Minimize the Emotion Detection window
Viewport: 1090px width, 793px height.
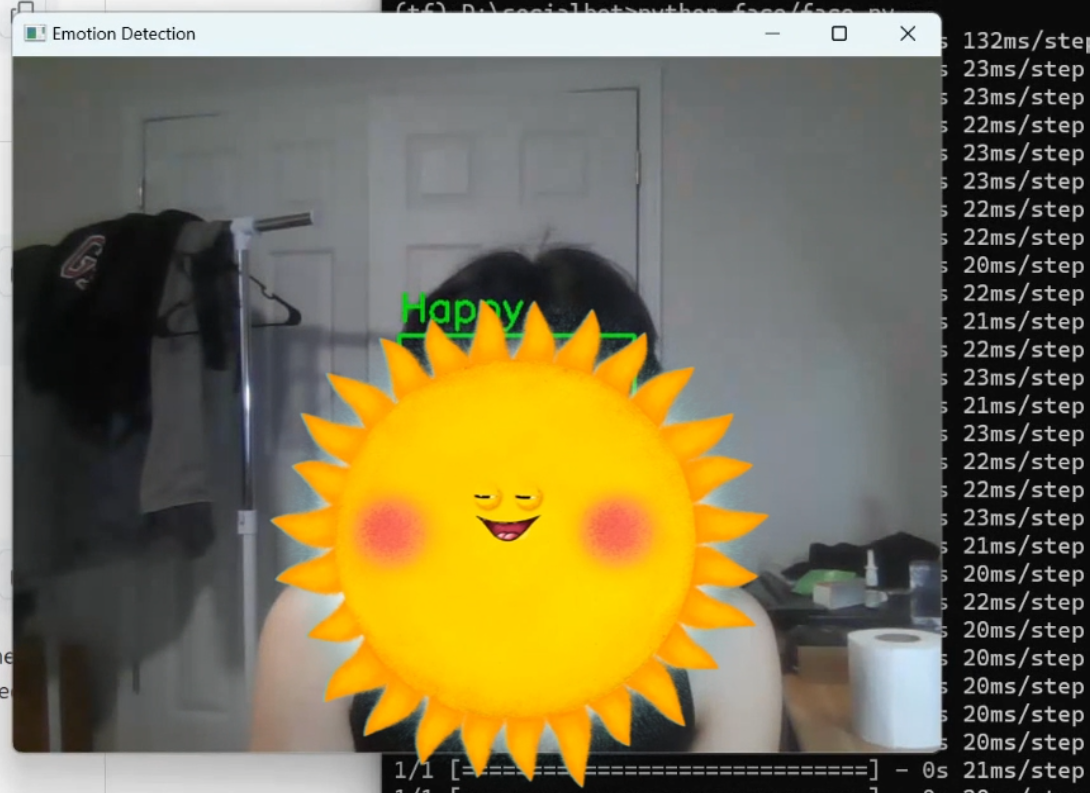tap(772, 34)
